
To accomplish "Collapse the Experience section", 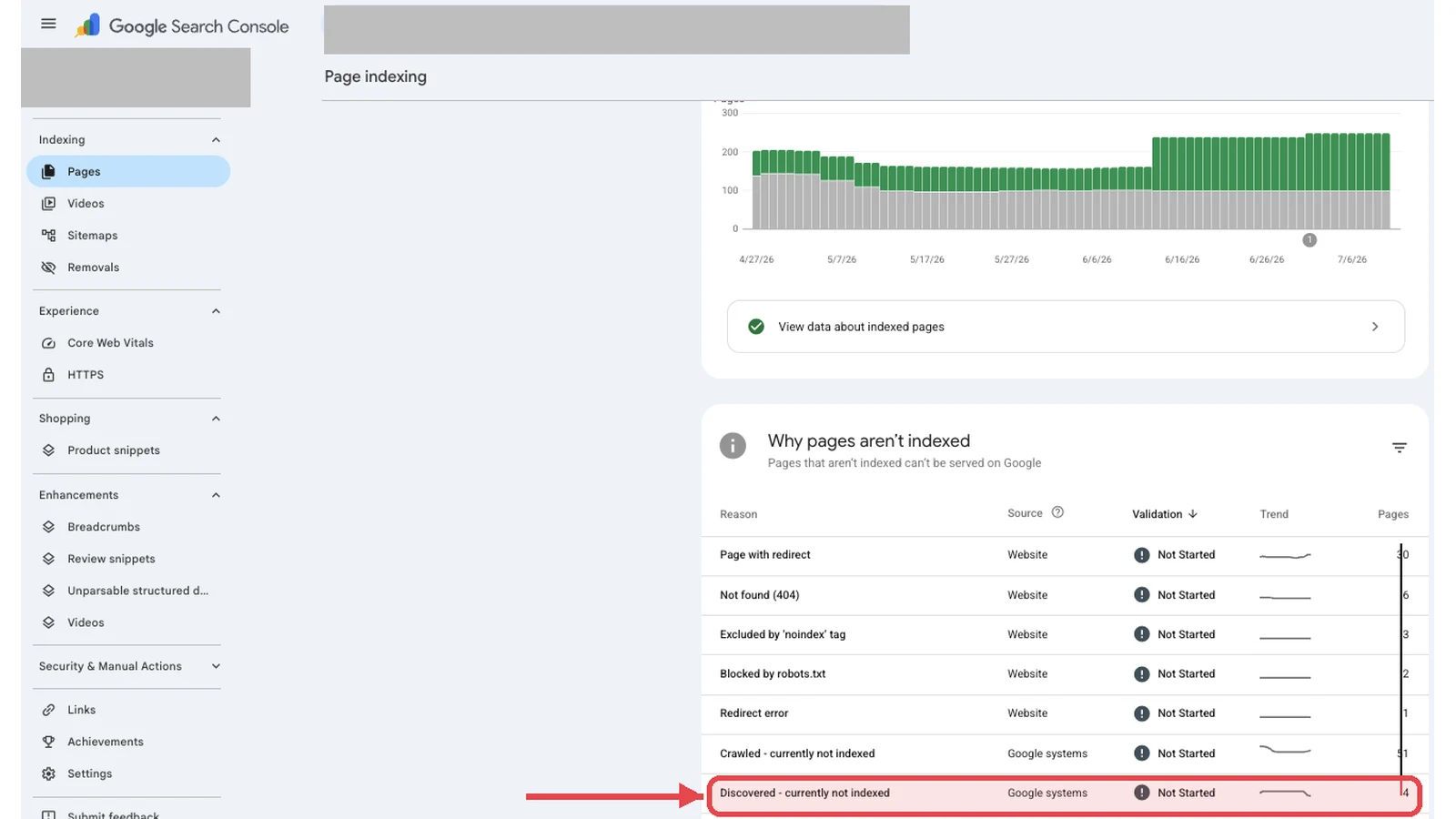I will (216, 310).
